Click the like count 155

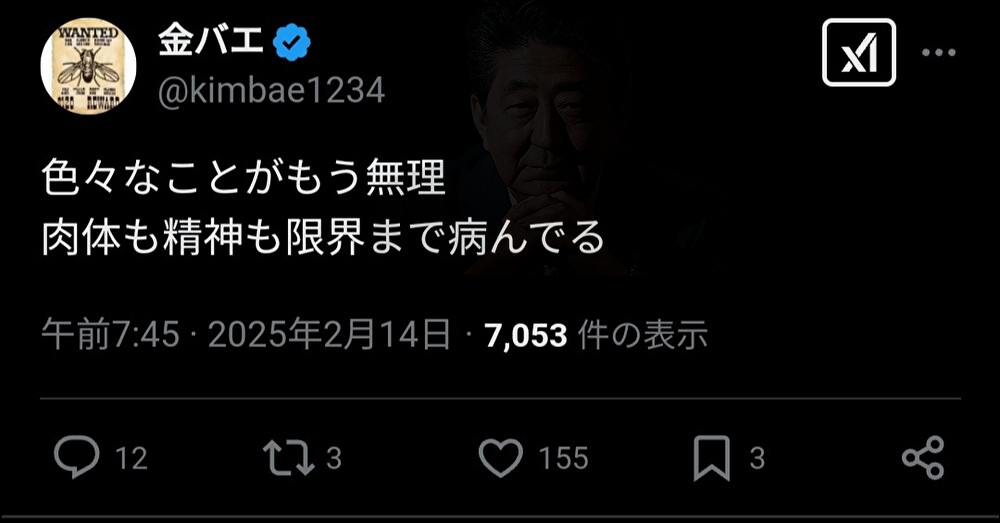click(563, 458)
